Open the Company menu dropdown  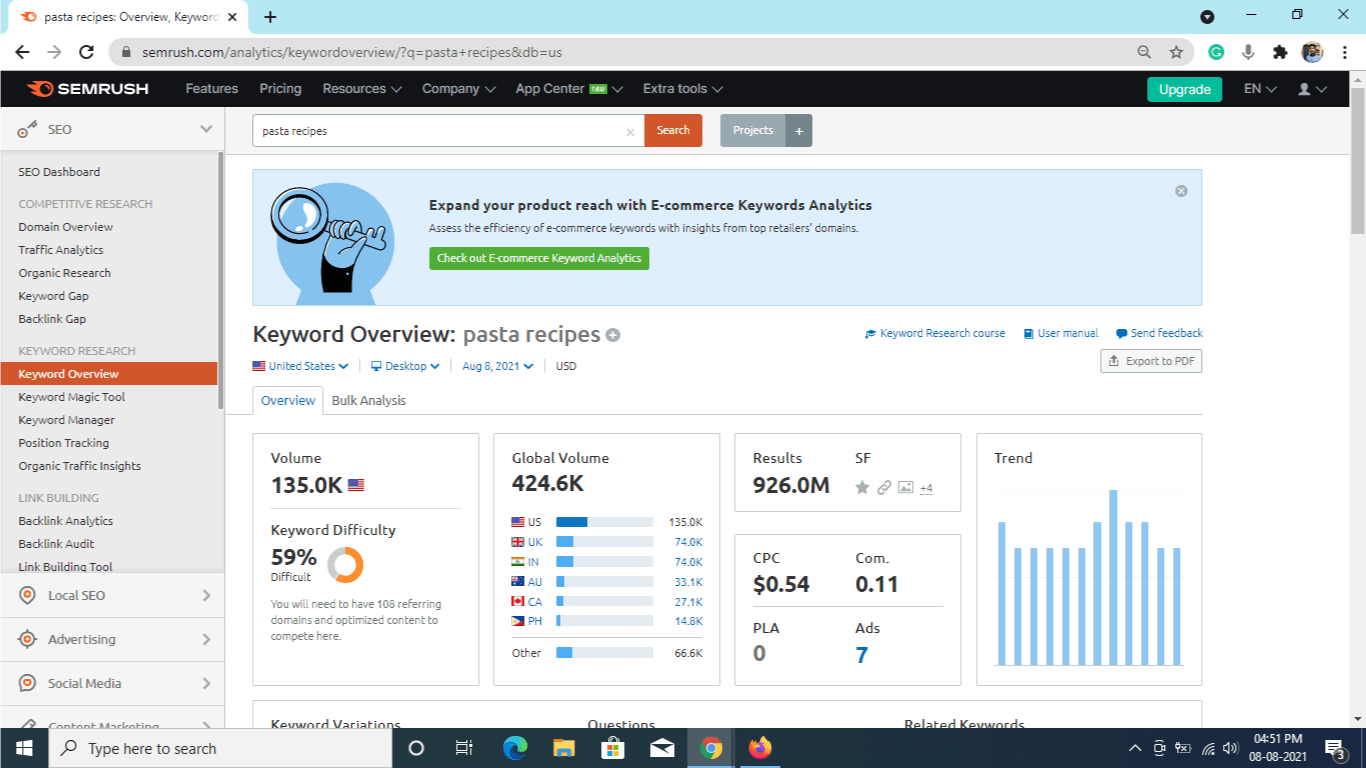[459, 89]
